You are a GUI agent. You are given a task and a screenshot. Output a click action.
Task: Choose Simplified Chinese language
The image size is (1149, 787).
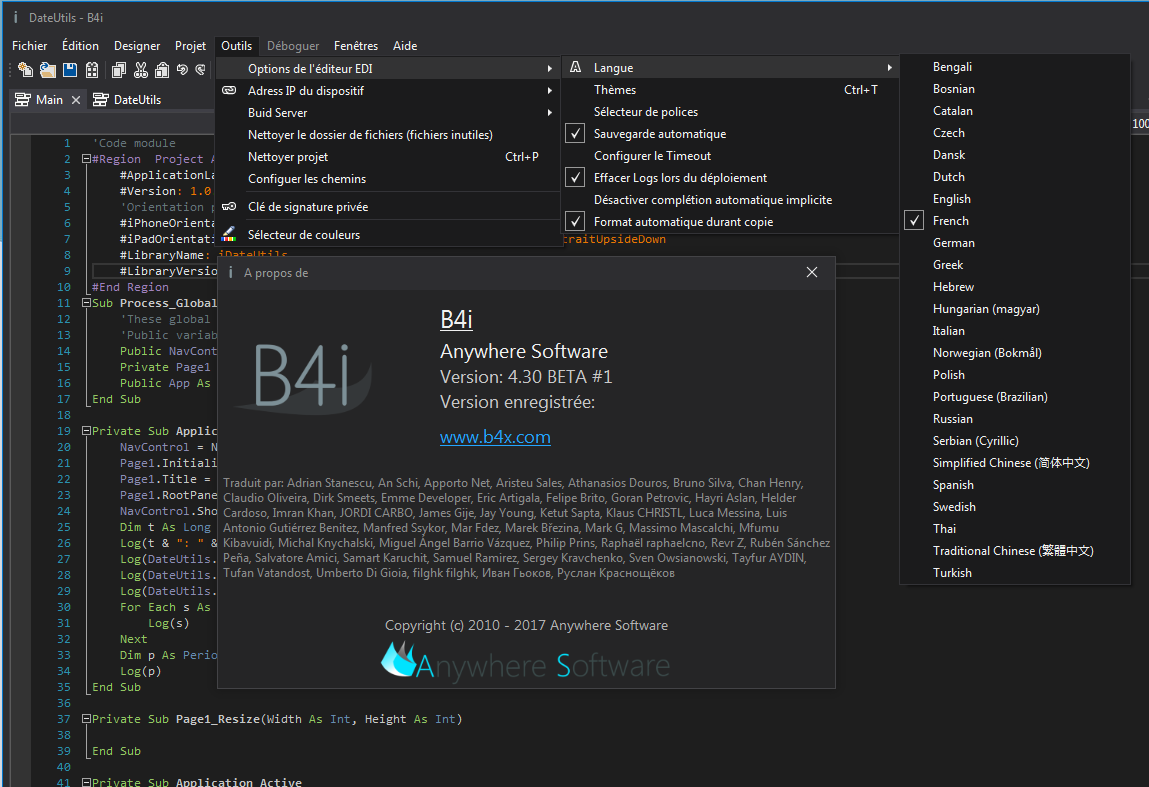tap(1015, 462)
